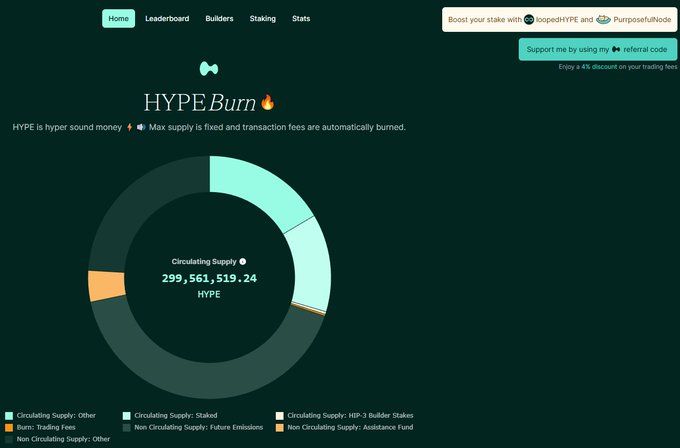
Task: Go to the Builders page
Action: pyautogui.click(x=219, y=19)
